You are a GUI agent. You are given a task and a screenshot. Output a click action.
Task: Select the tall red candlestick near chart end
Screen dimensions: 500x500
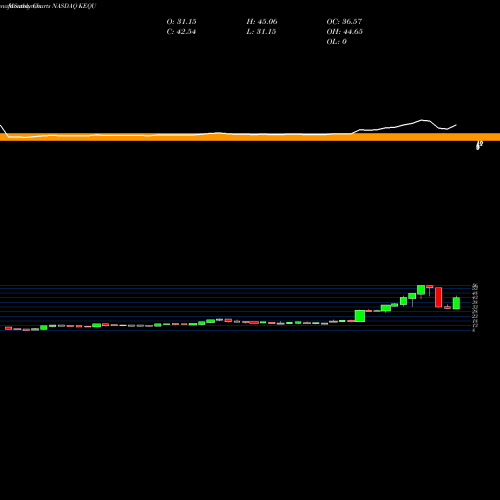pyautogui.click(x=439, y=297)
